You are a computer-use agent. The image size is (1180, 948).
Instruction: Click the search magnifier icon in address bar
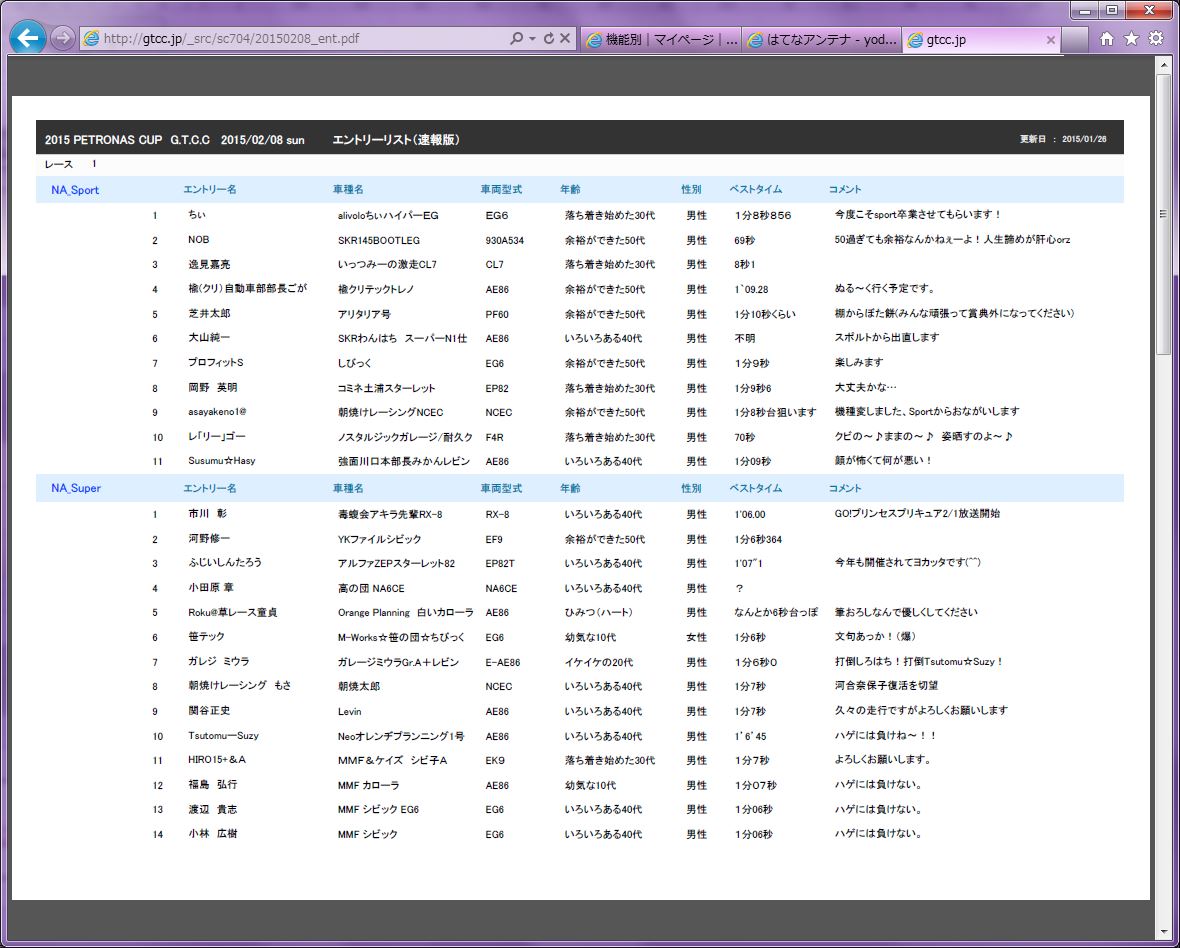coord(516,38)
